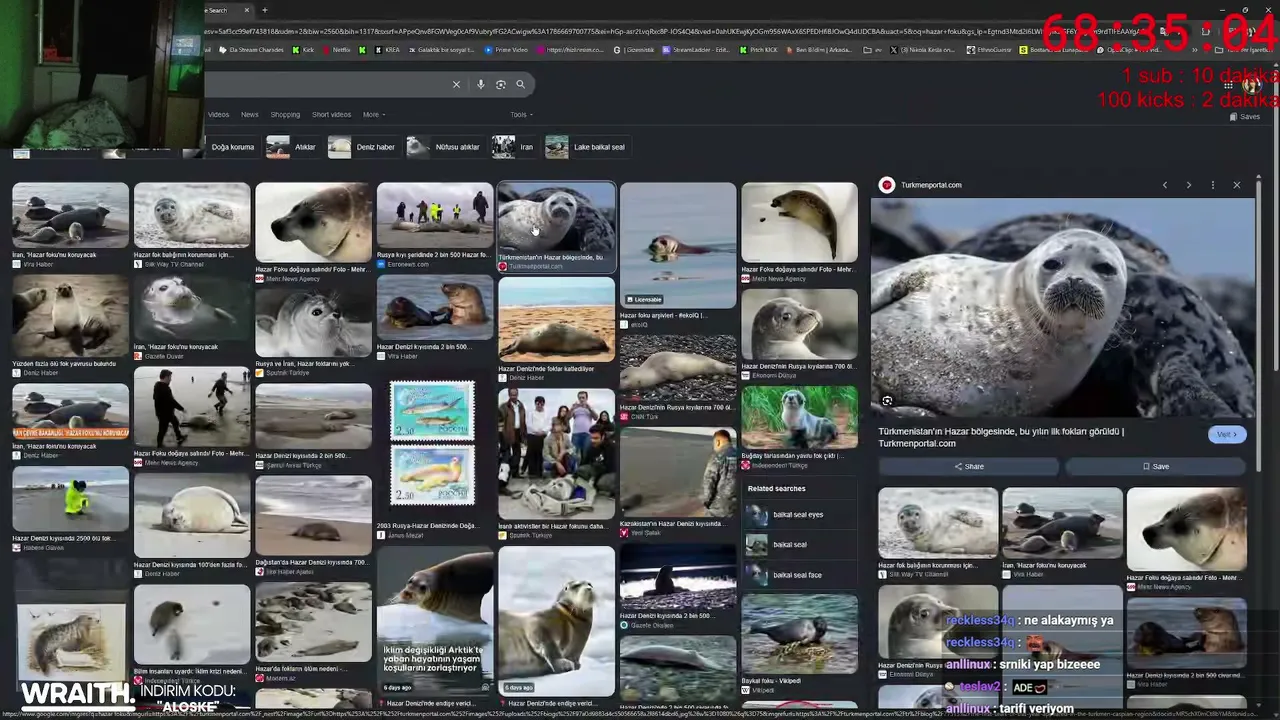Image resolution: width=1280 pixels, height=720 pixels.
Task: Open the Pitch KICK bookmark
Action: (758, 50)
